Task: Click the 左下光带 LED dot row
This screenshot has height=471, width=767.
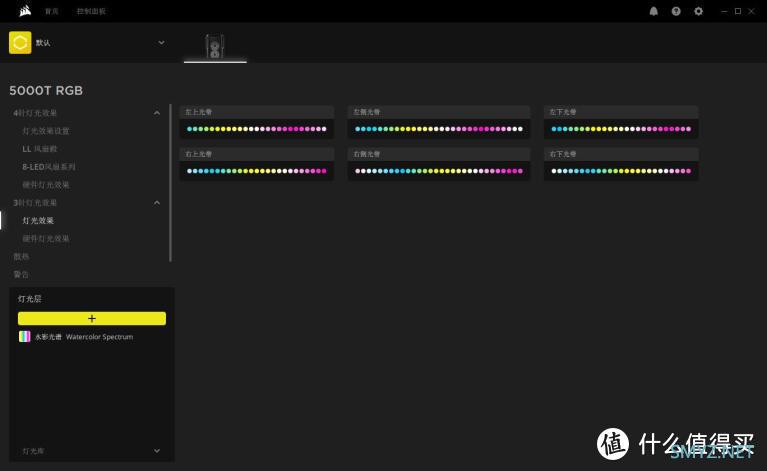Action: pos(621,129)
